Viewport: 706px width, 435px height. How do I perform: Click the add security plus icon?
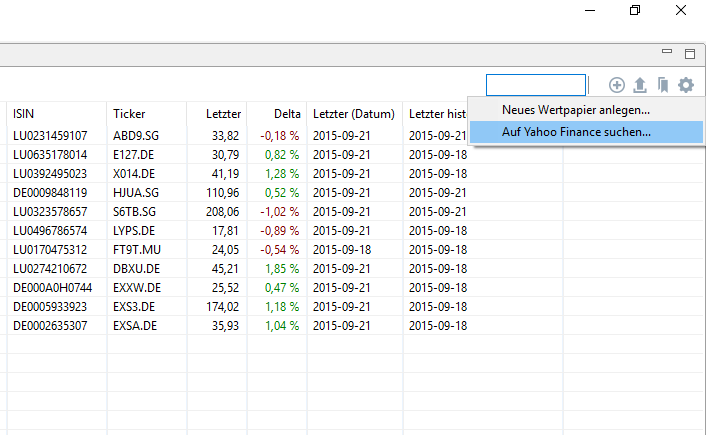tap(616, 86)
